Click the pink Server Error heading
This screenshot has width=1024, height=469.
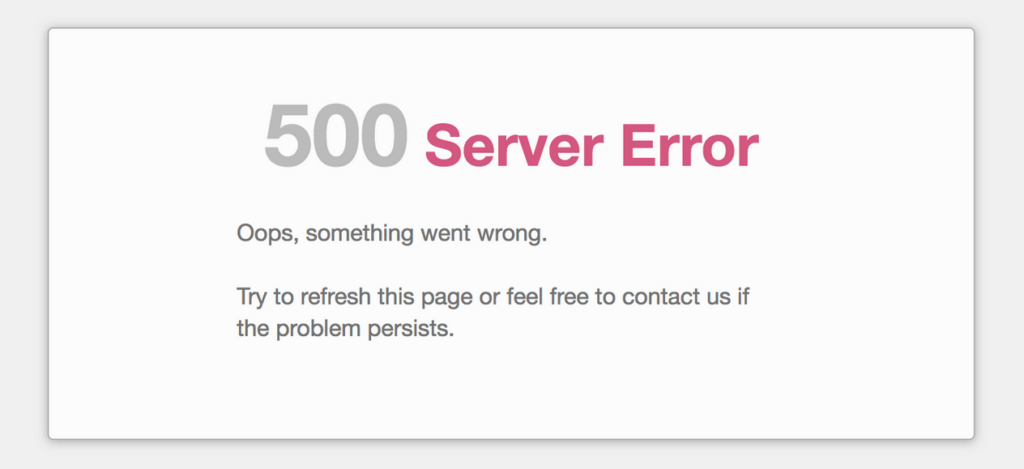click(x=592, y=146)
